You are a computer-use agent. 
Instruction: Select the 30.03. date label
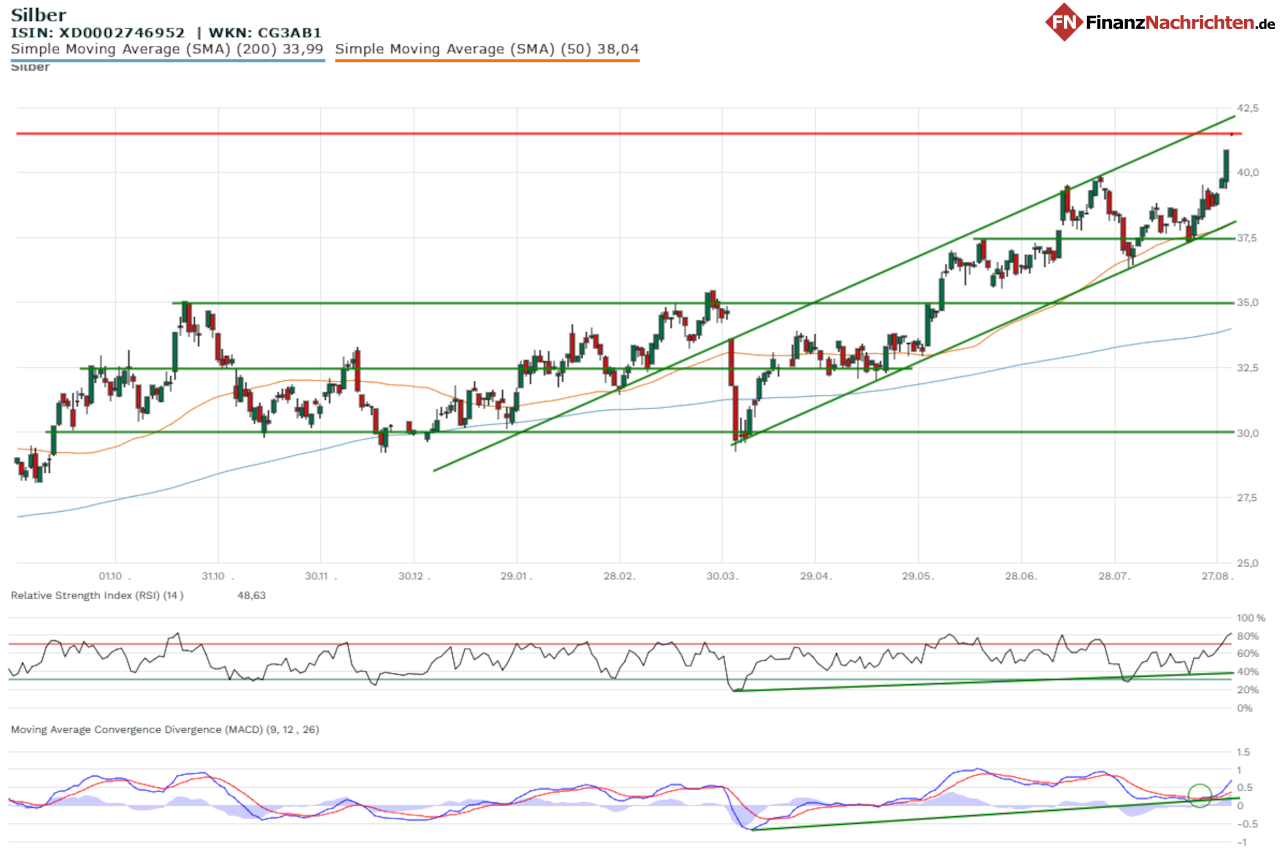point(722,576)
